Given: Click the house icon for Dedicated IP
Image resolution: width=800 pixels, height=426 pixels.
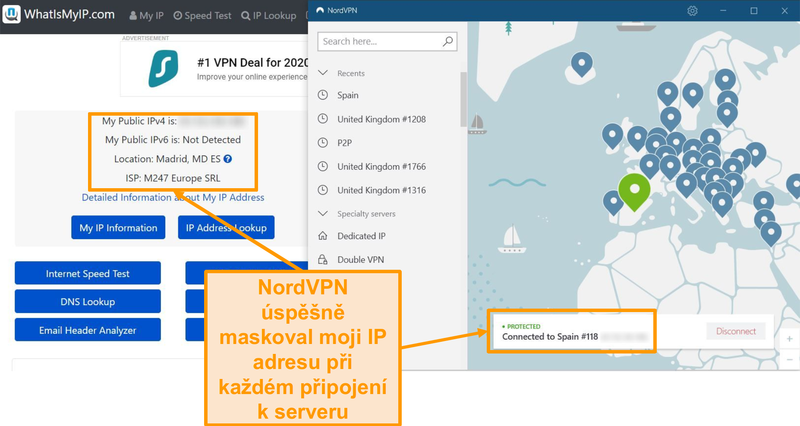Looking at the screenshot, I should (x=322, y=236).
